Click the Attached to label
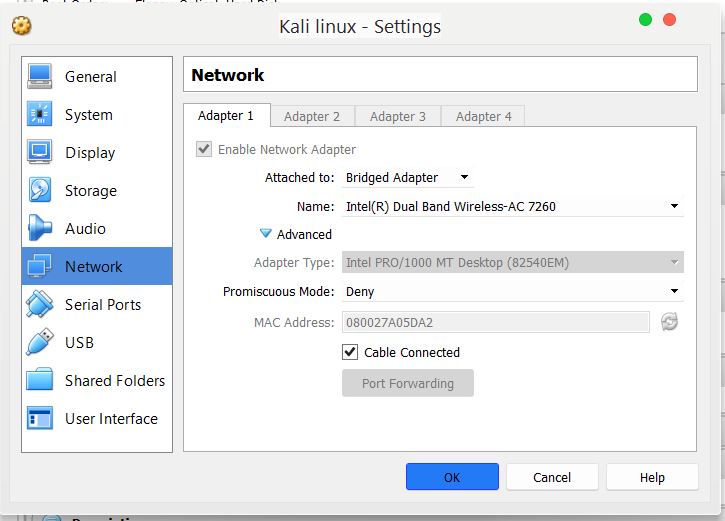 [x=299, y=177]
